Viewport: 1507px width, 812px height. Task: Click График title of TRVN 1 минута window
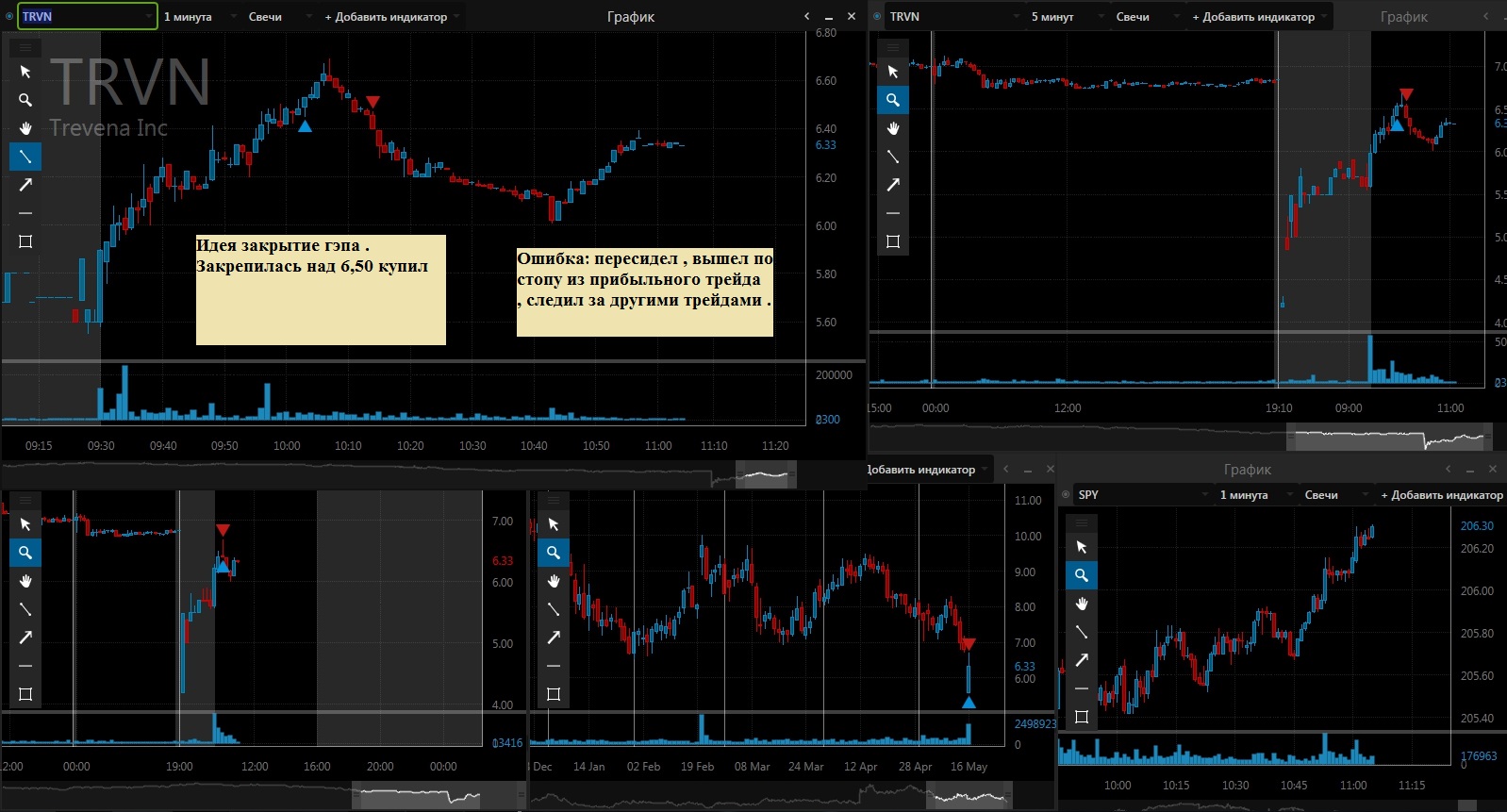[631, 16]
